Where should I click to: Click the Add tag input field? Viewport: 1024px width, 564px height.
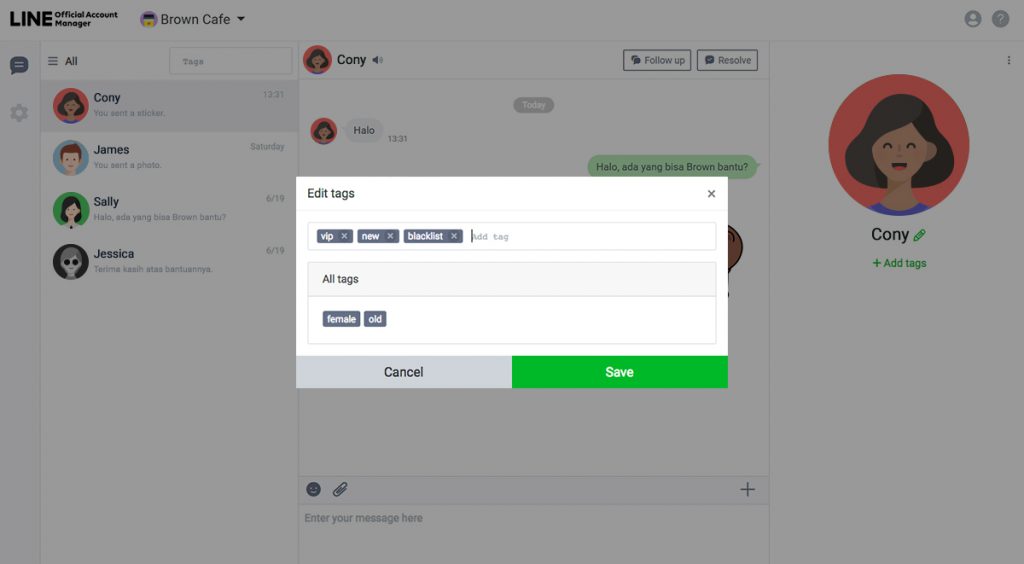(x=591, y=236)
